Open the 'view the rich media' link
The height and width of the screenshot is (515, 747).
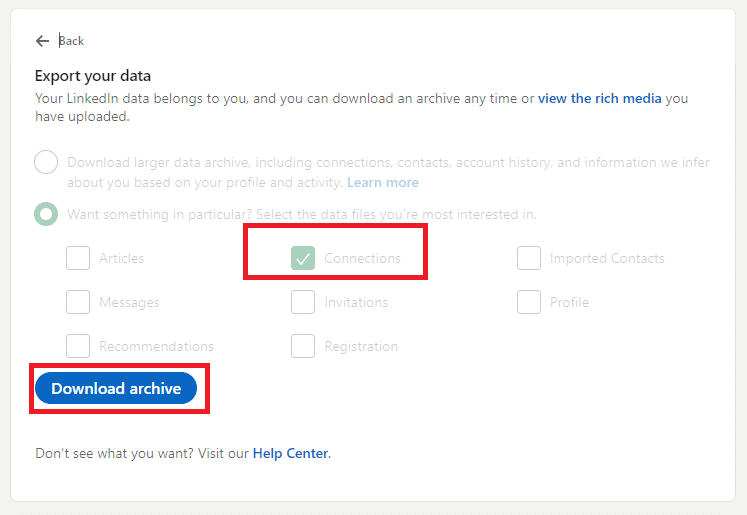[600, 99]
